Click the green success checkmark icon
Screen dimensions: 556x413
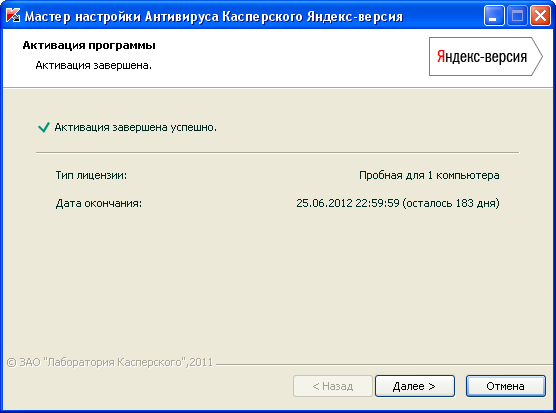point(44,127)
